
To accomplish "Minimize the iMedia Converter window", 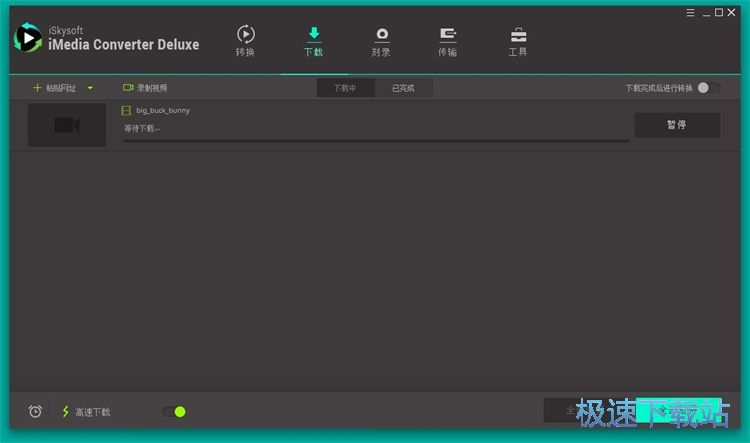I will click(x=706, y=13).
